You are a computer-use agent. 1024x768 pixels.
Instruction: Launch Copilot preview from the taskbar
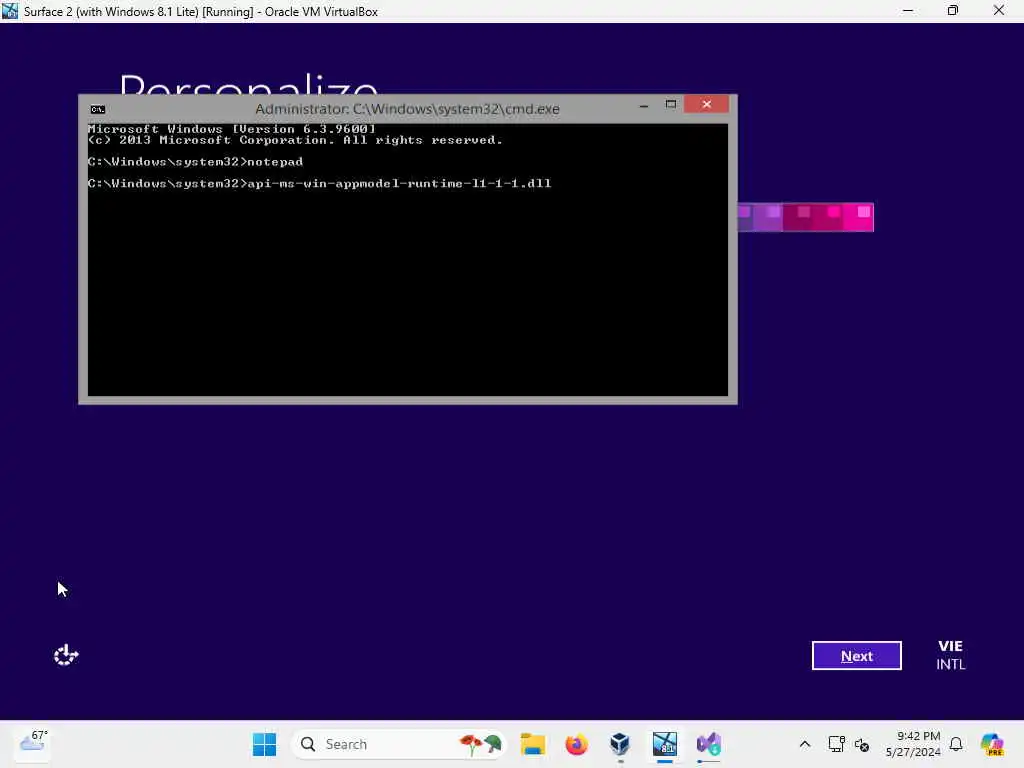coord(992,744)
